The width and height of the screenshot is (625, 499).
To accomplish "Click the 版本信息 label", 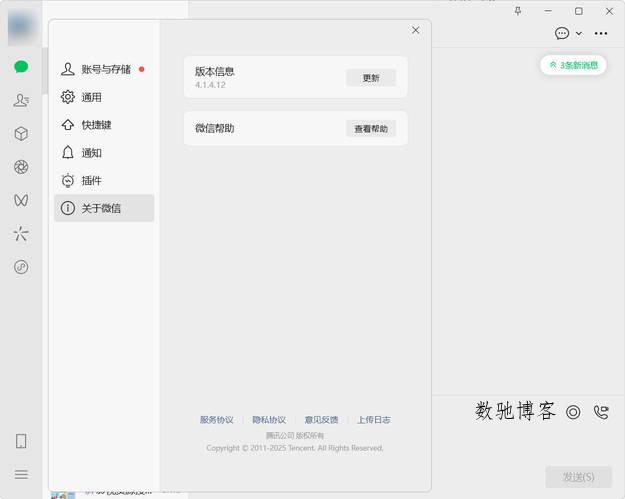I will tap(214, 71).
